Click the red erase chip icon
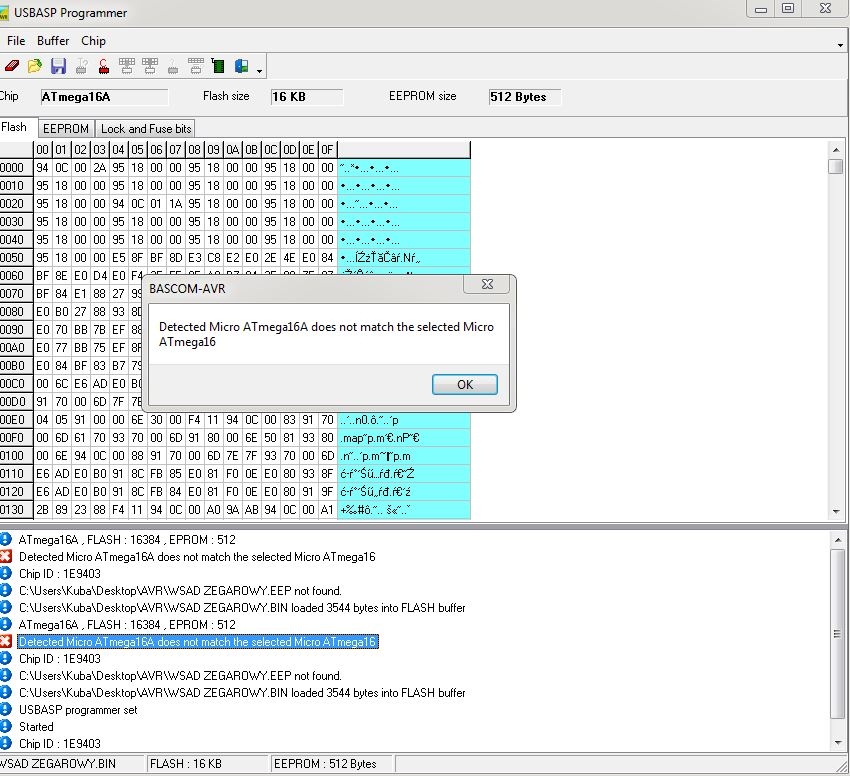 tap(104, 66)
